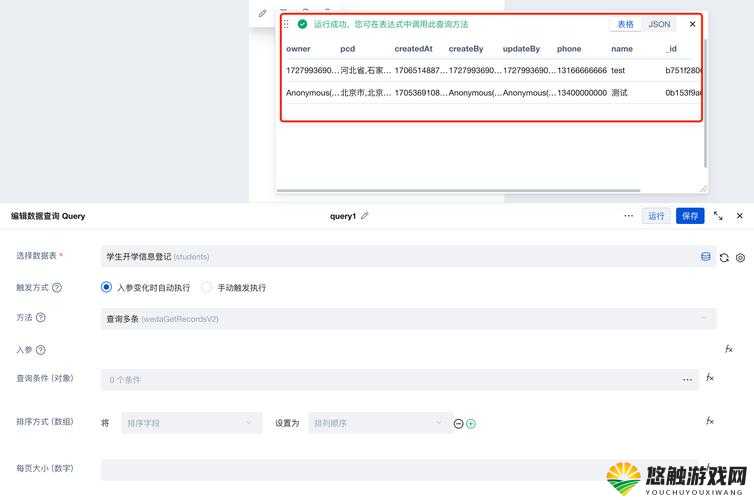
Task: Click the fx expression icon for 查询条件
Action: click(710, 378)
